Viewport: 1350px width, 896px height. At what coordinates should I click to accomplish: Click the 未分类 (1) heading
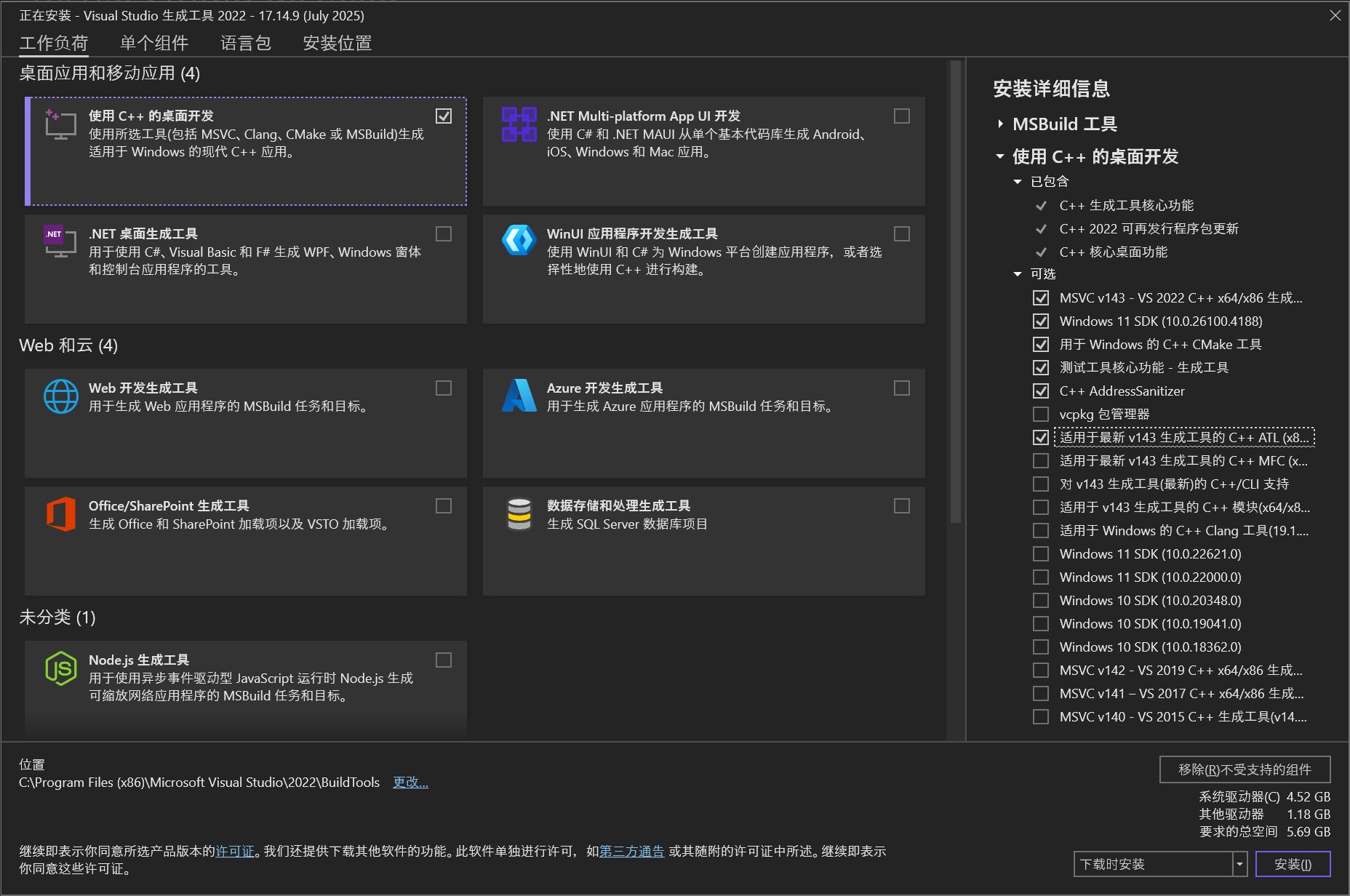coord(57,617)
